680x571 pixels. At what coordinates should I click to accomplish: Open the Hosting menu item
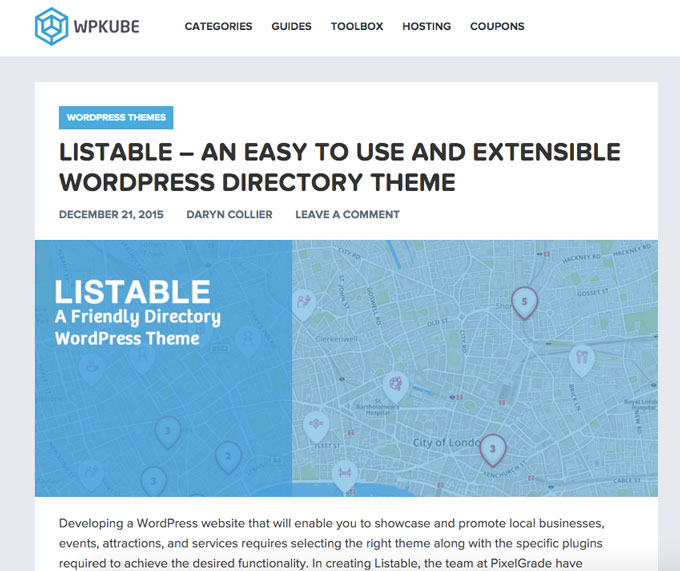tap(426, 26)
